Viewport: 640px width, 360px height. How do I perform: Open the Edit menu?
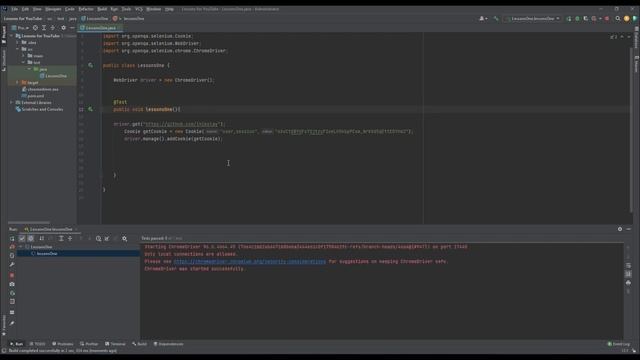pyautogui.click(x=25, y=9)
